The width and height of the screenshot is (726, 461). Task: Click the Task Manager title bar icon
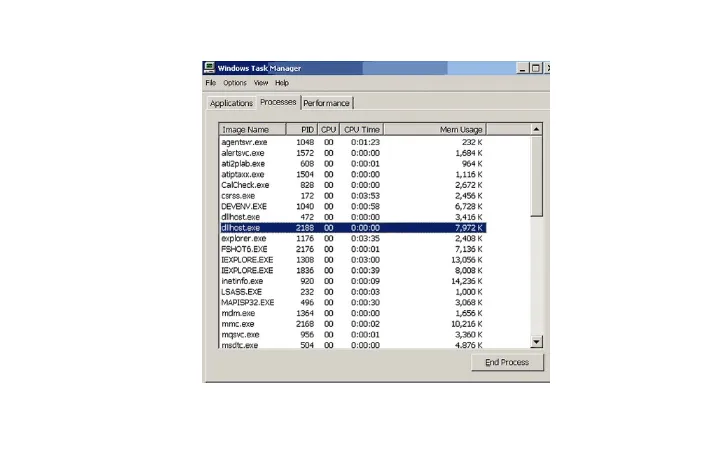coord(209,68)
